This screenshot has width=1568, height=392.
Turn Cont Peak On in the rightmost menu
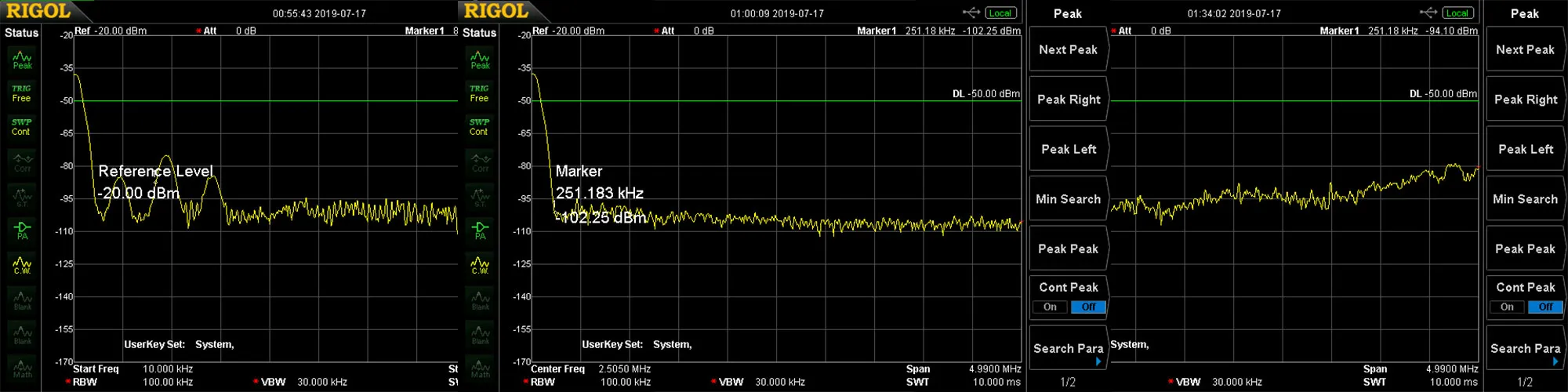pos(1507,307)
